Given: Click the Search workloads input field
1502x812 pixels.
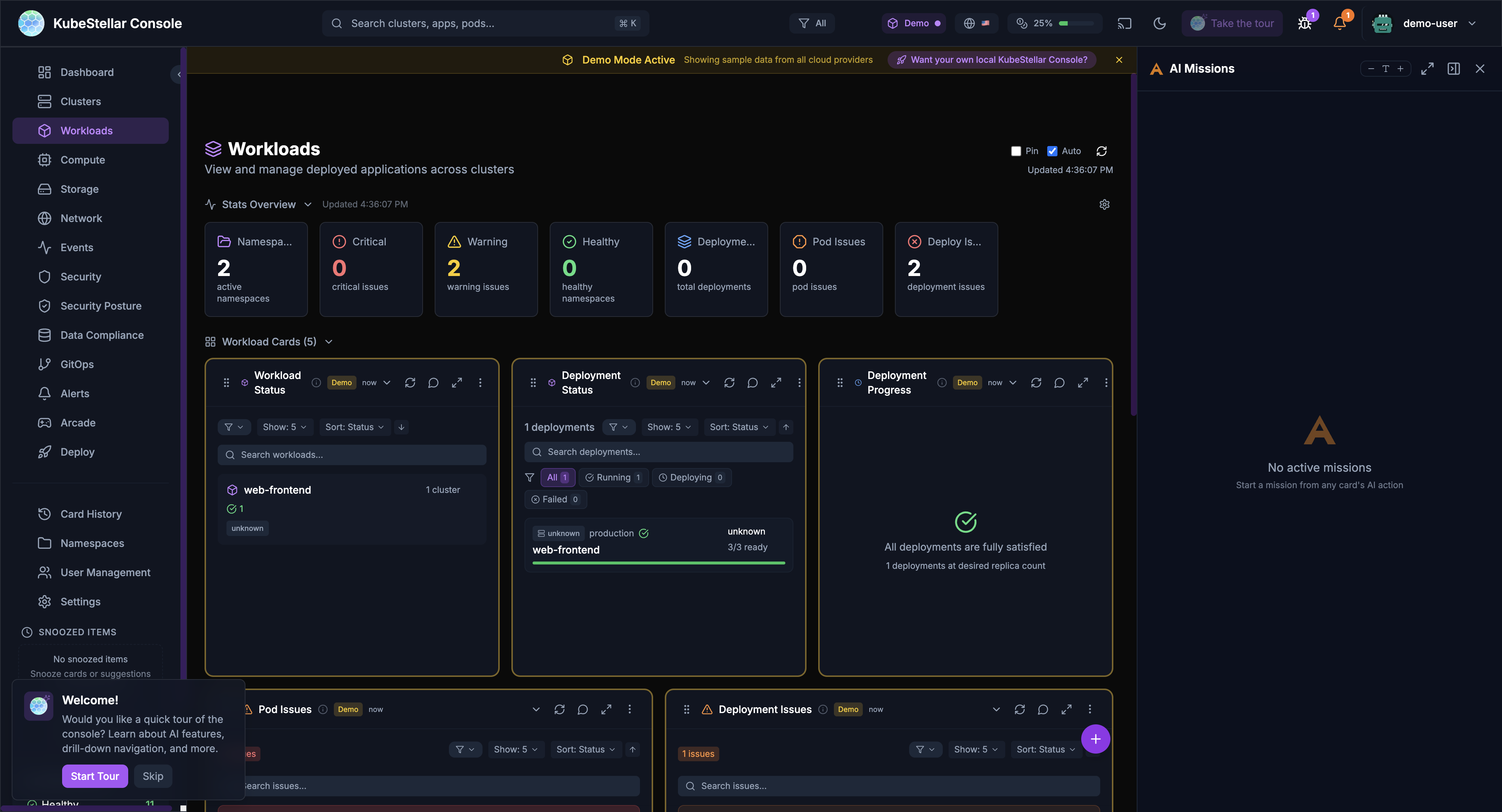Looking at the screenshot, I should click(352, 455).
